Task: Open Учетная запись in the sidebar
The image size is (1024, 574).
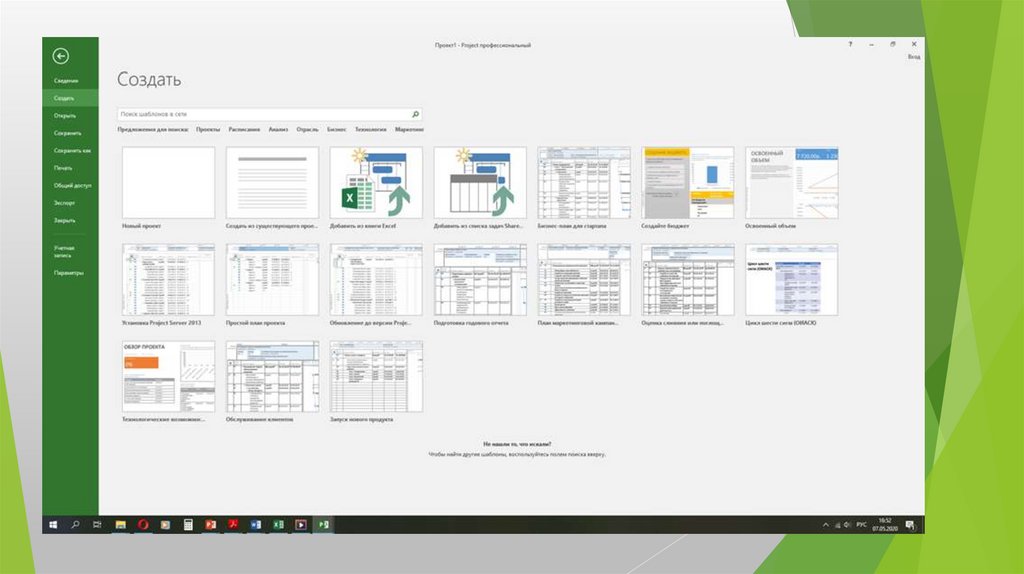Action: 64,251
